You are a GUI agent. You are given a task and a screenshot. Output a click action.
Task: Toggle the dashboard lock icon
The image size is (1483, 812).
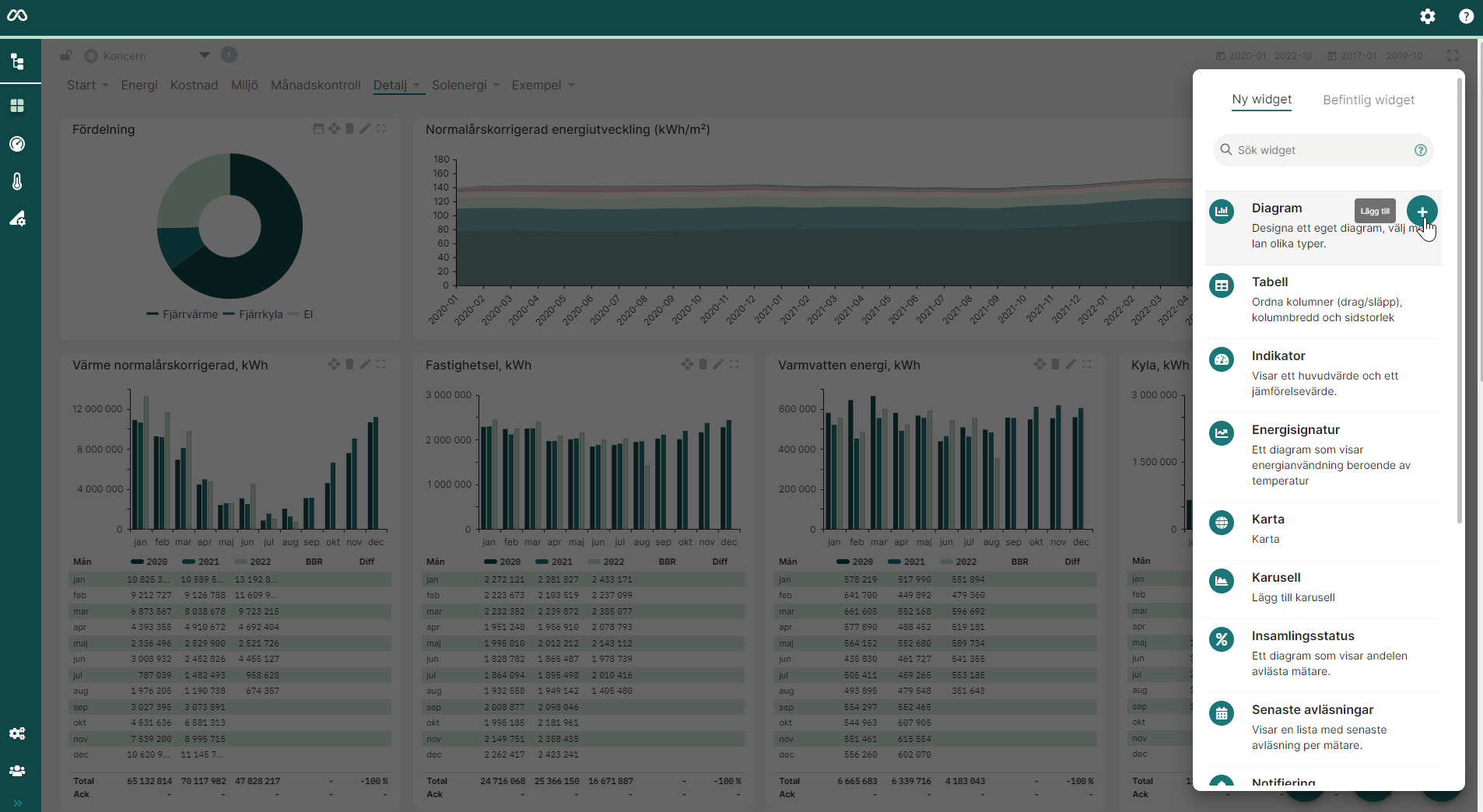[67, 55]
